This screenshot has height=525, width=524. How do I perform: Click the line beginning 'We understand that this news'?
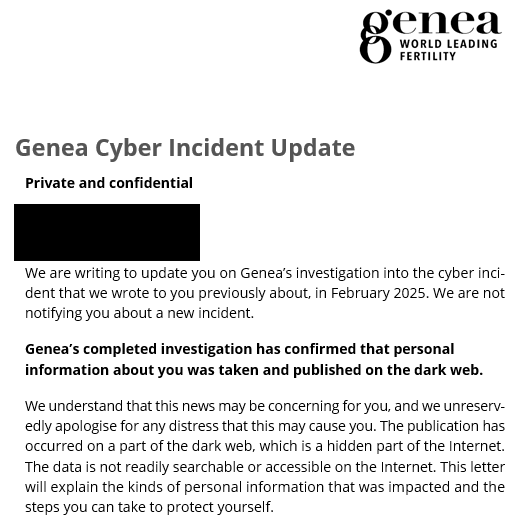click(265, 406)
